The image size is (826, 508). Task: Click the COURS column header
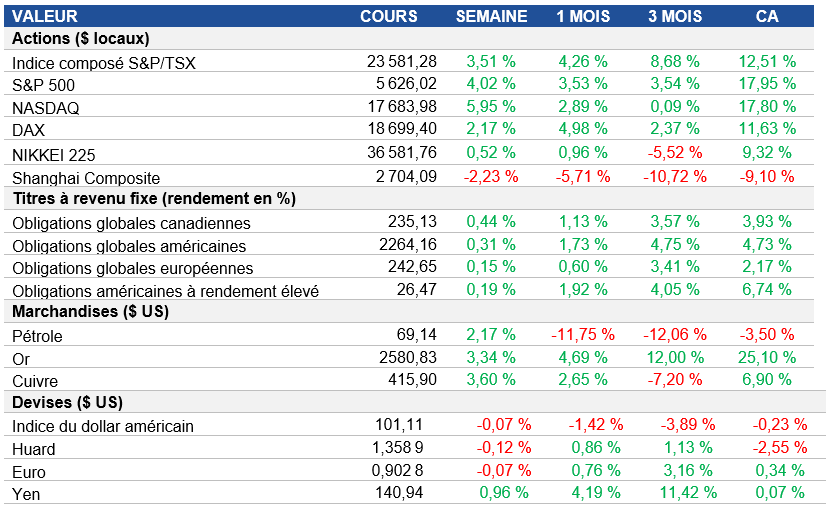coord(389,16)
